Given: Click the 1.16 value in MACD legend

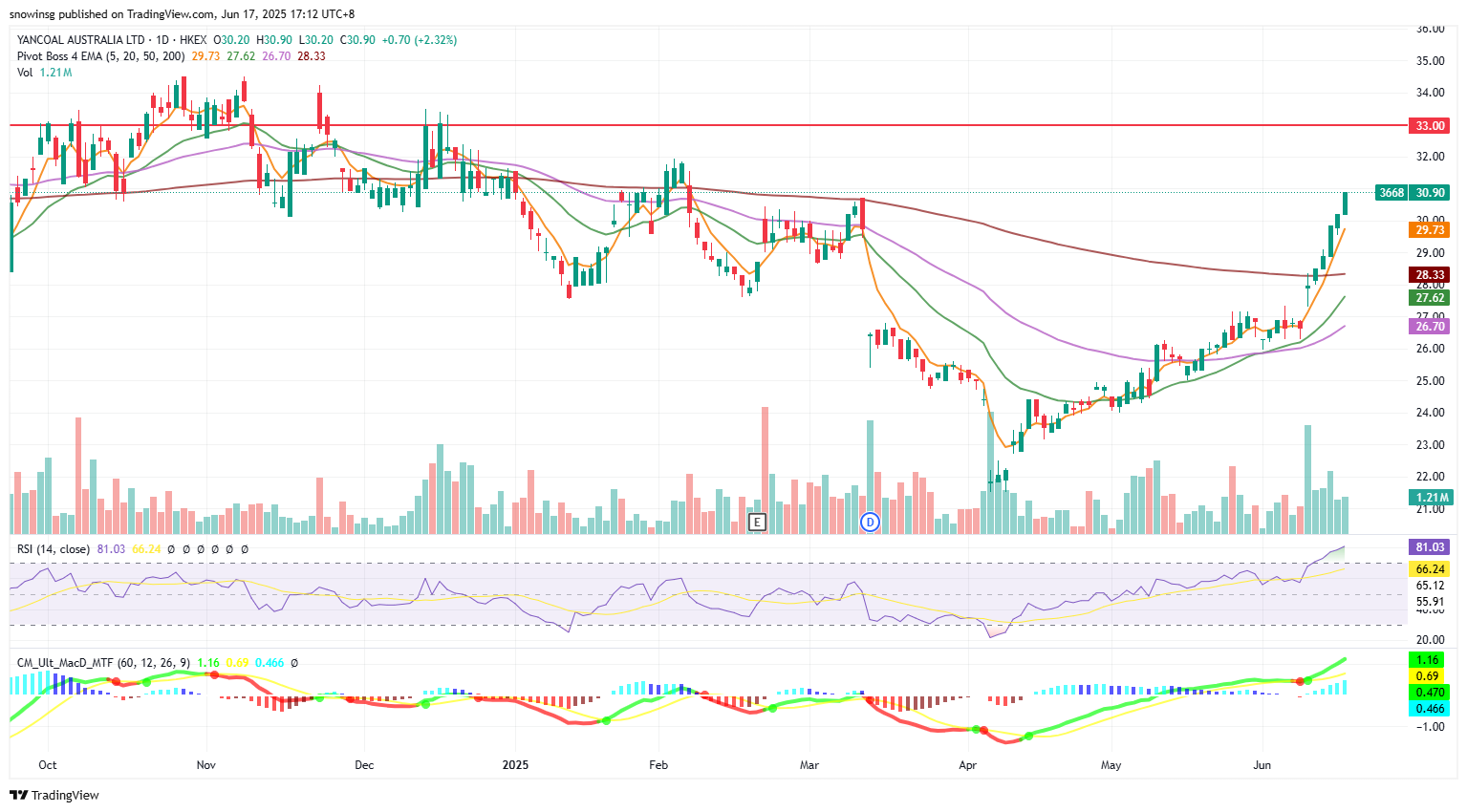Looking at the screenshot, I should 207,662.
